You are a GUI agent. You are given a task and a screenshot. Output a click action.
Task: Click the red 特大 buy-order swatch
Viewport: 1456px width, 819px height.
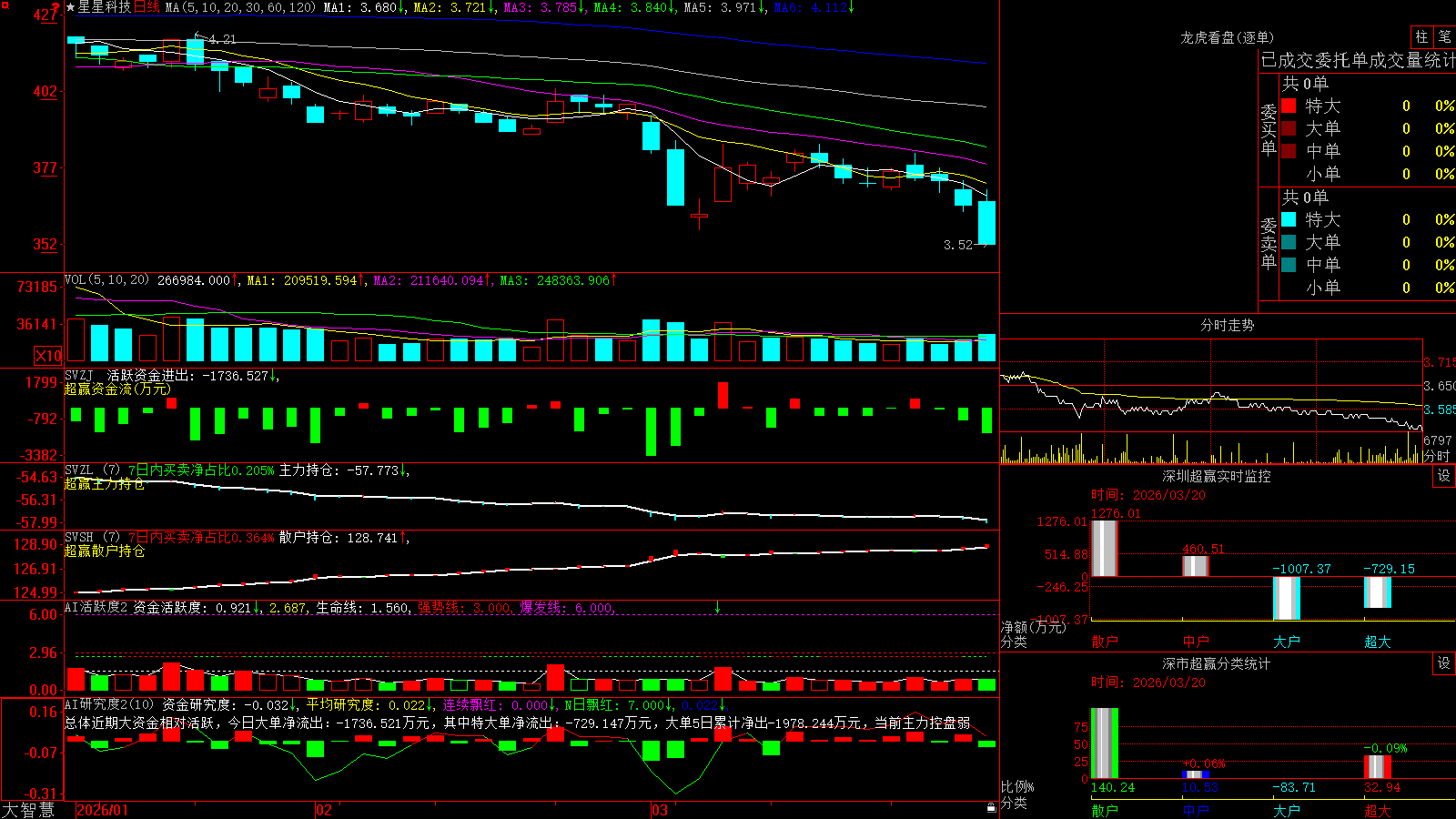[x=1289, y=106]
